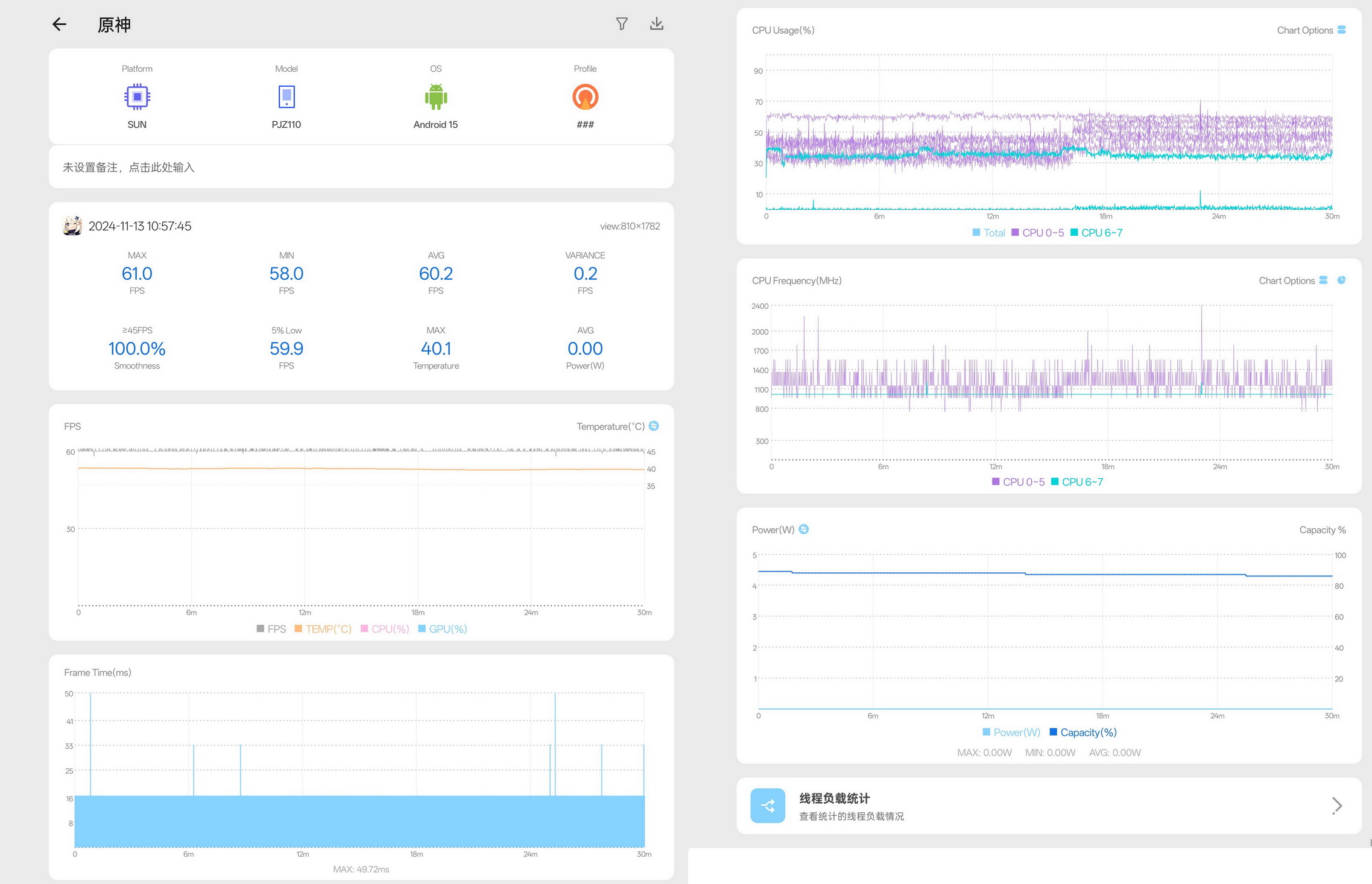Click the PJZ110 device model icon
This screenshot has height=884, width=1372.
point(286,96)
